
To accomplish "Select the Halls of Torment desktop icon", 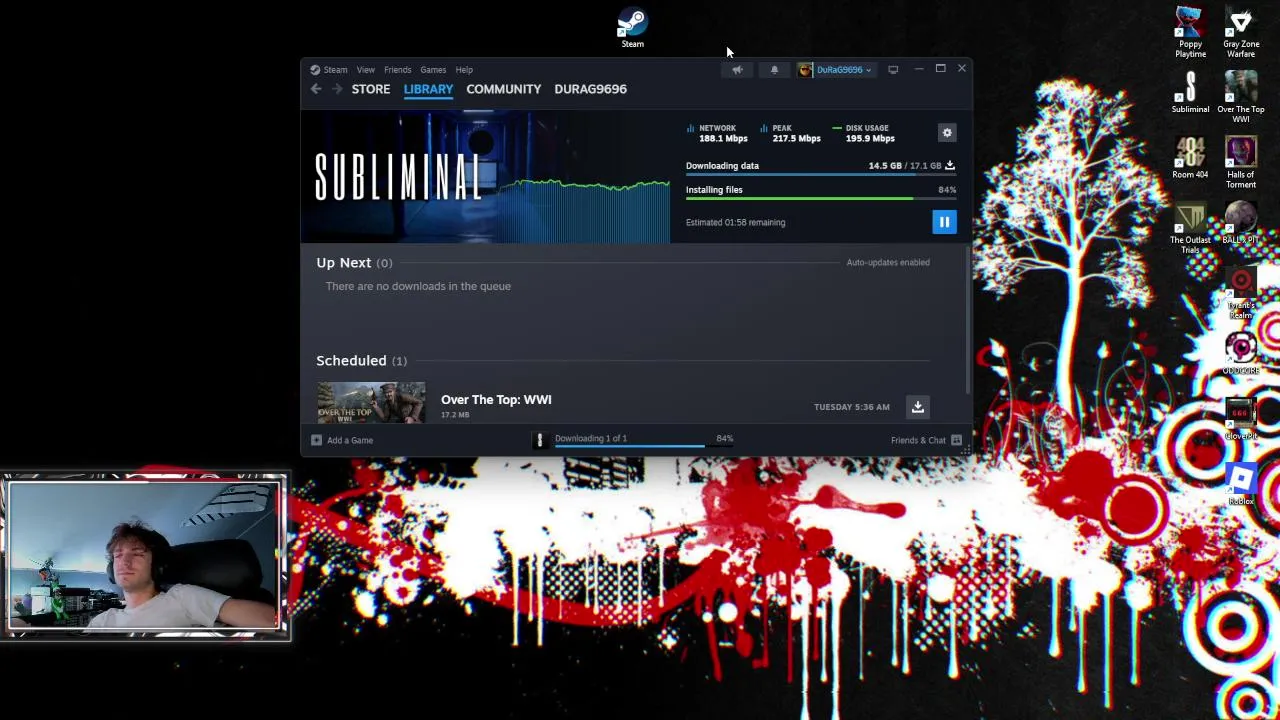I will point(1241,163).
